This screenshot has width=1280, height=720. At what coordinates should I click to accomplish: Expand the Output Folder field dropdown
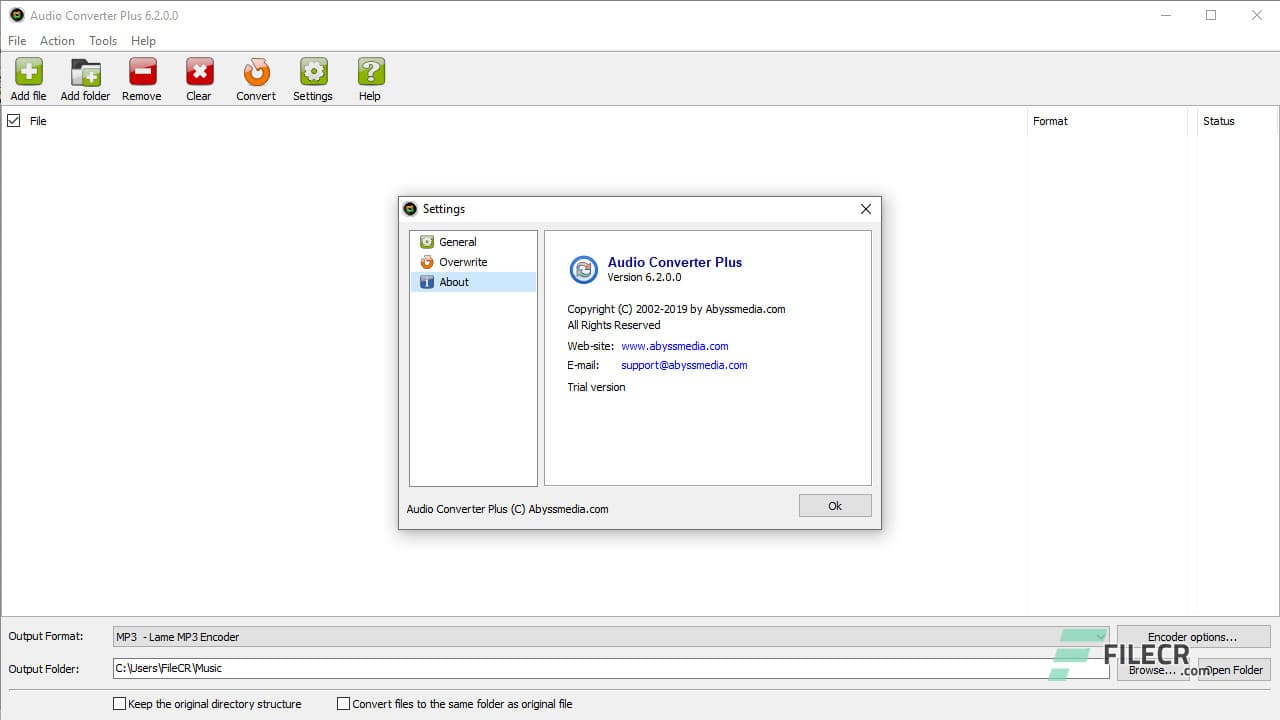tap(1101, 669)
